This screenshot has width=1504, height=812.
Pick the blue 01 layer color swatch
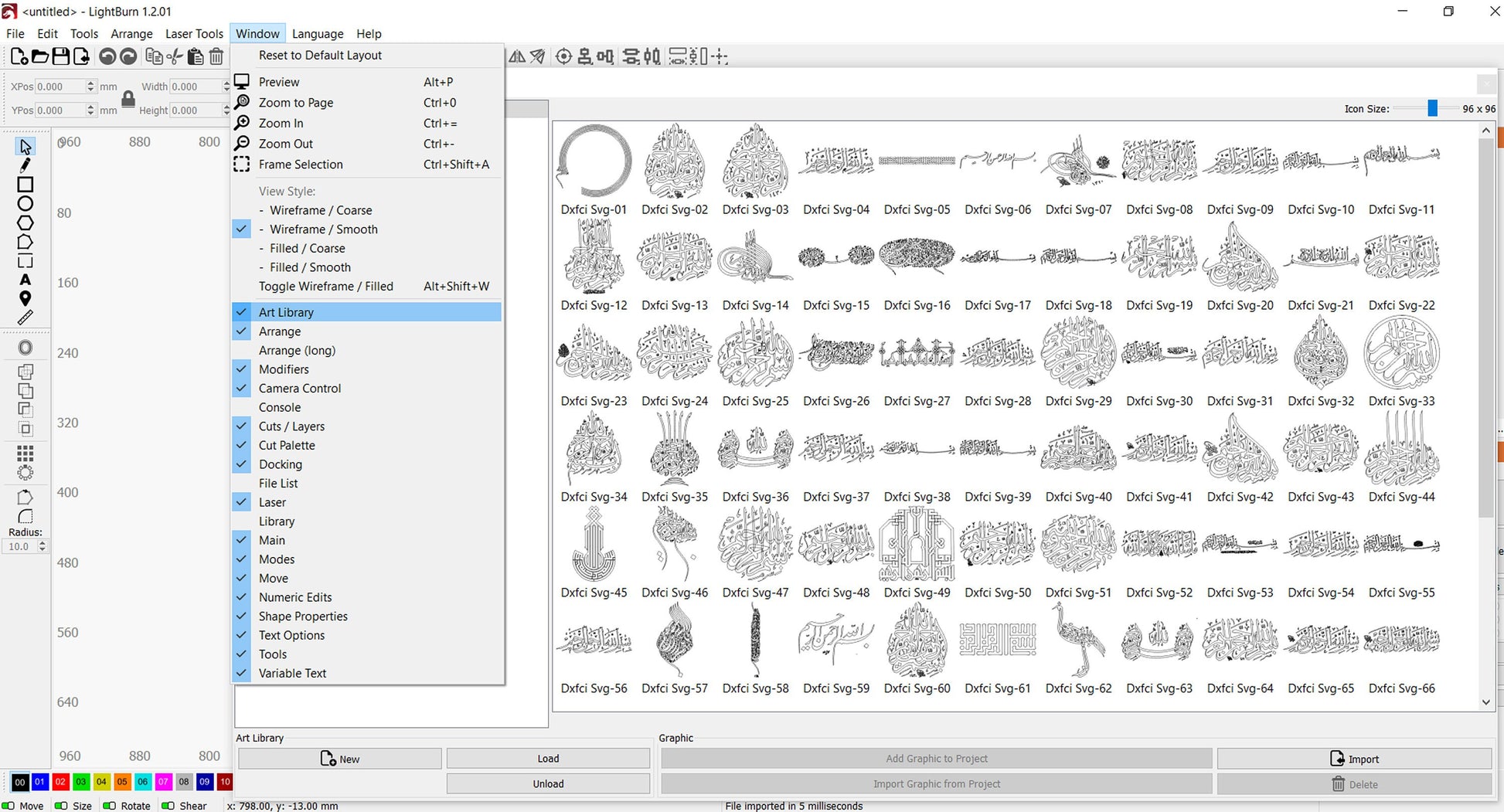40,782
